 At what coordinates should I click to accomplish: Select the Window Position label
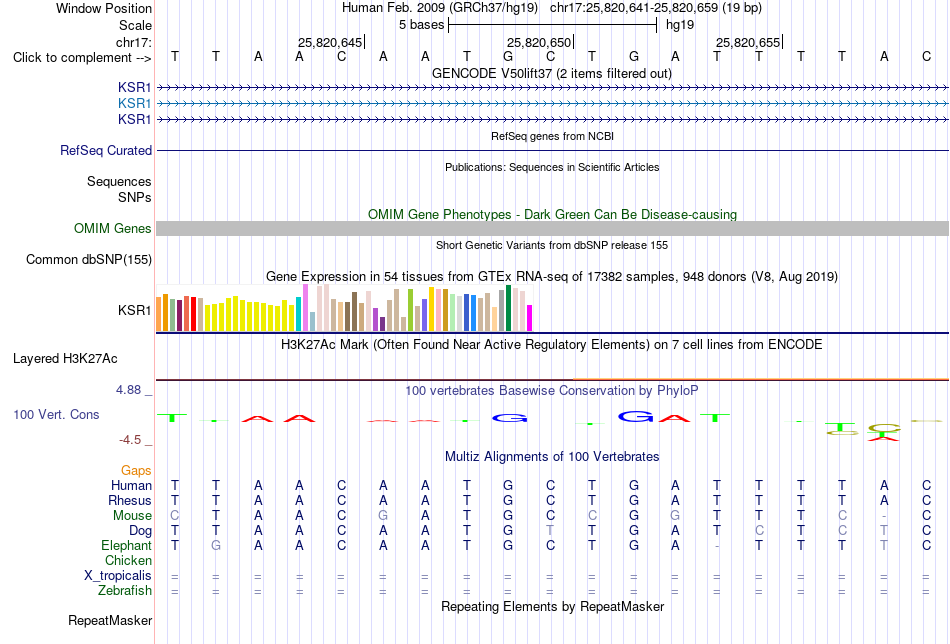click(104, 8)
